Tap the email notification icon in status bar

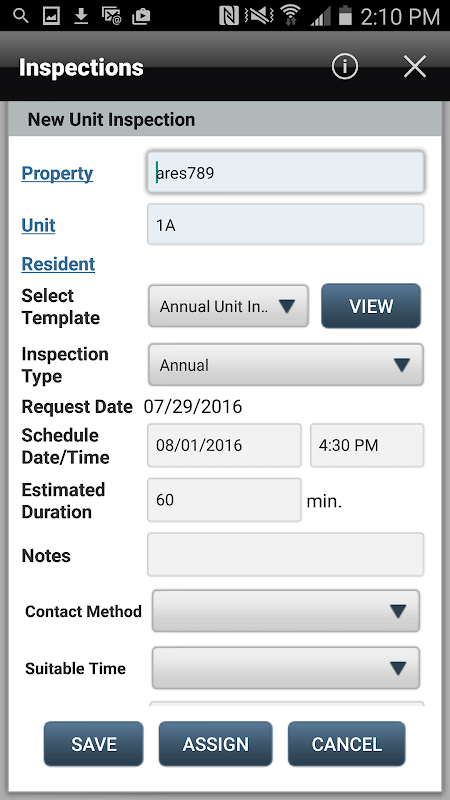tap(111, 16)
